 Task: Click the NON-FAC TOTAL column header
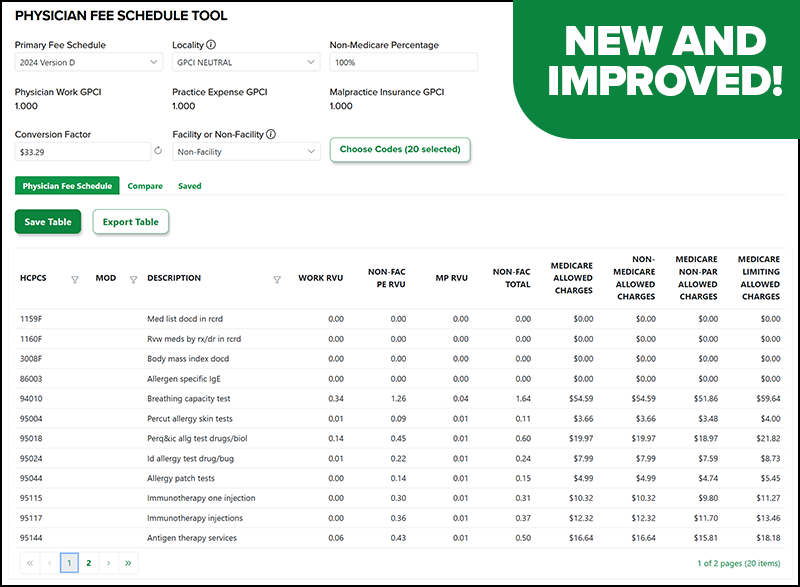(512, 278)
